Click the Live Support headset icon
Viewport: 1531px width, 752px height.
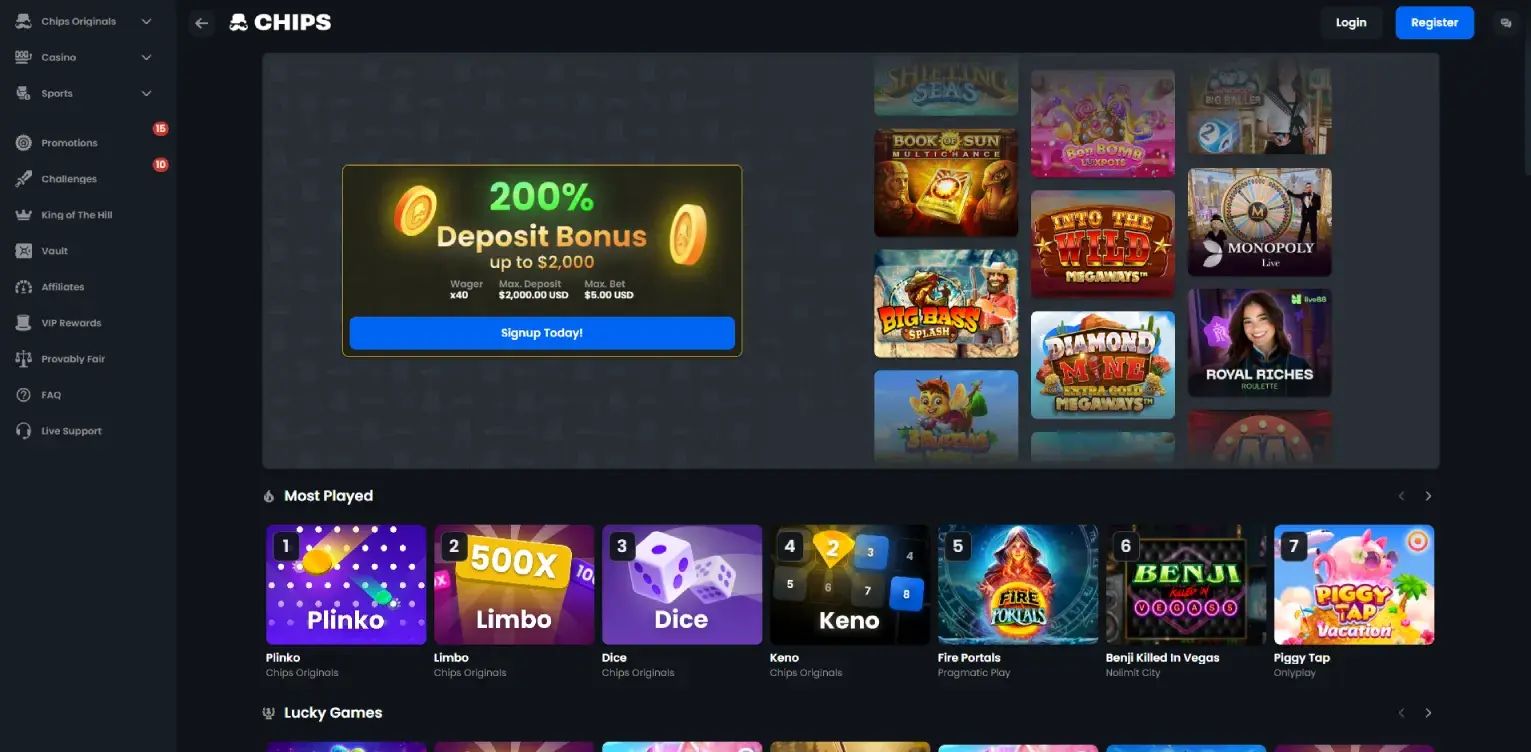click(24, 431)
